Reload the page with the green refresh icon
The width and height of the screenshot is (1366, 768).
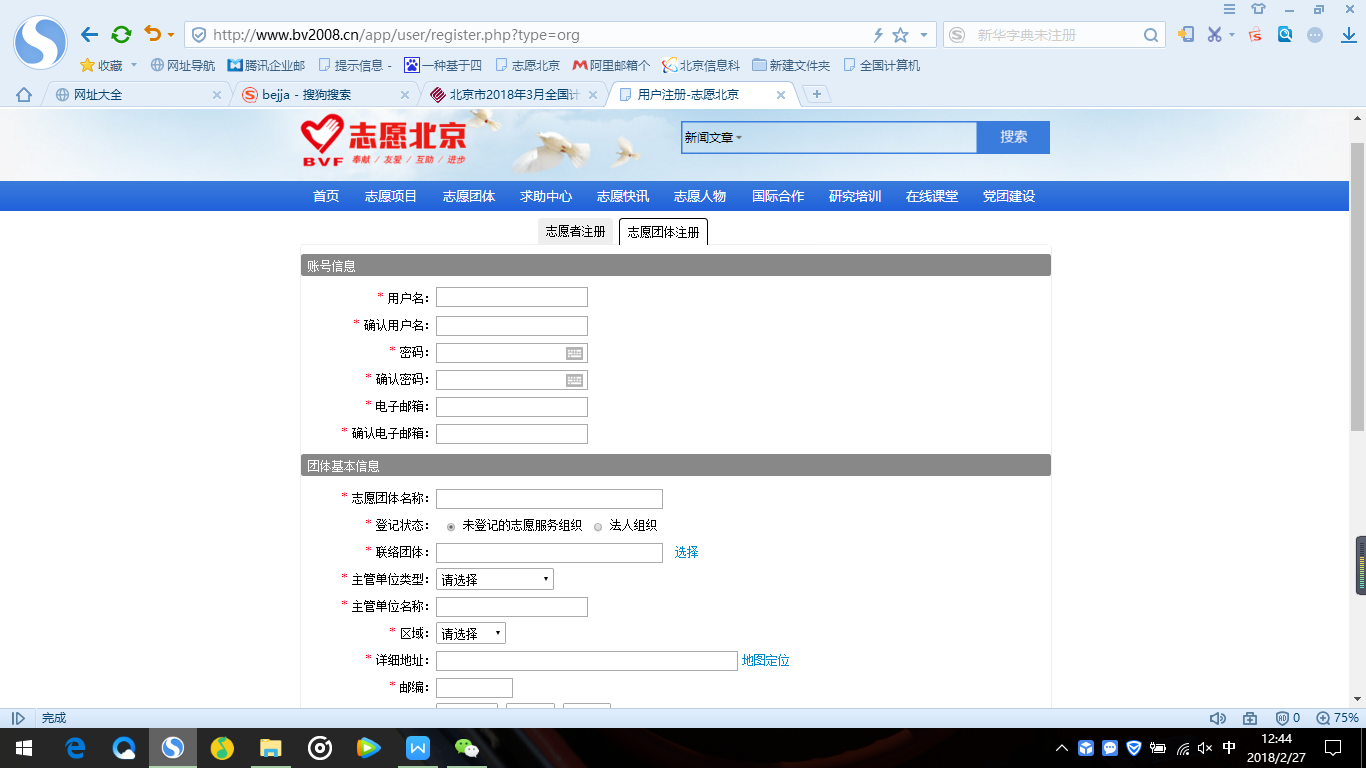121,35
